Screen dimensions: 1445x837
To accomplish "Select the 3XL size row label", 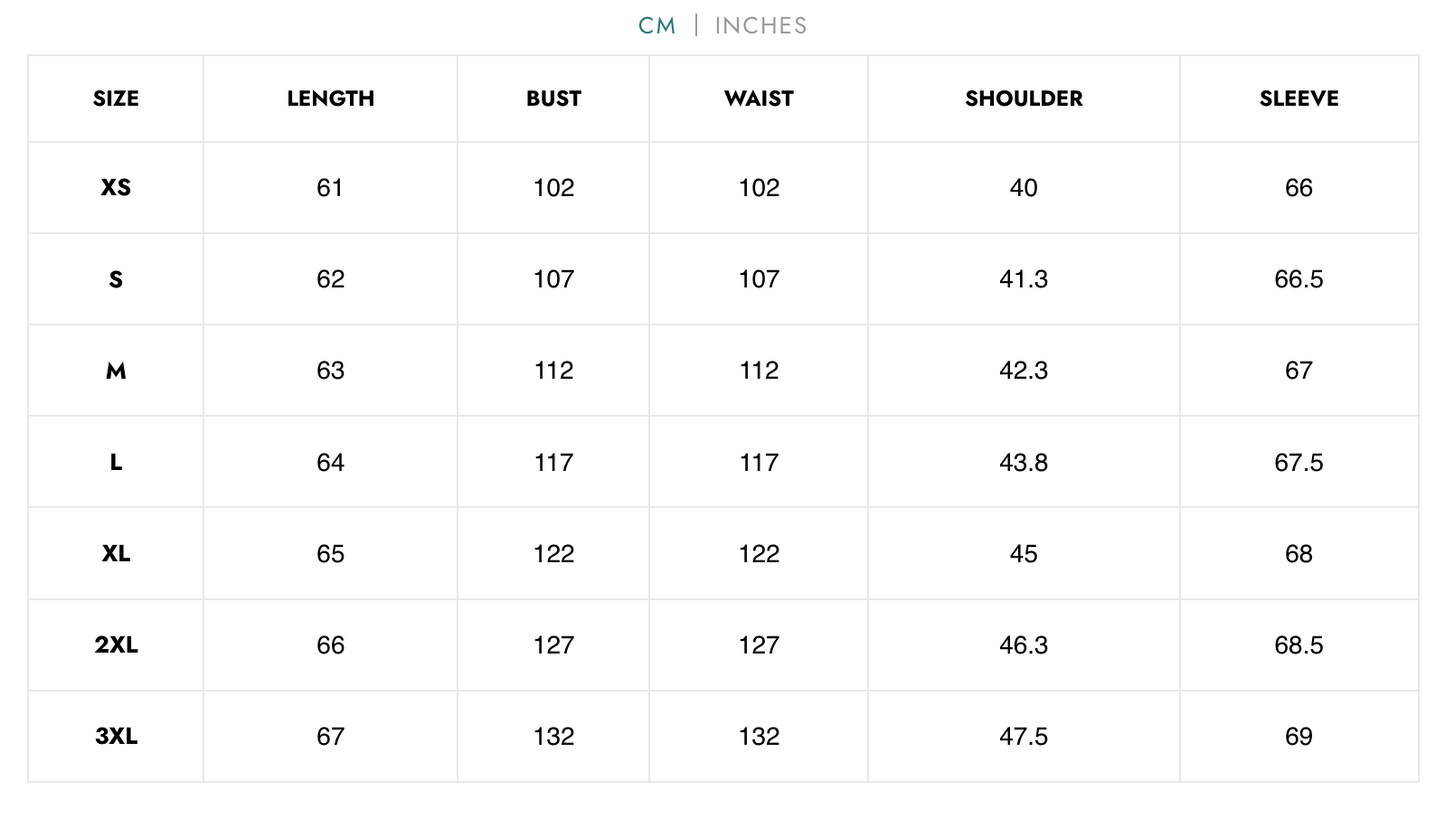I will [x=116, y=736].
